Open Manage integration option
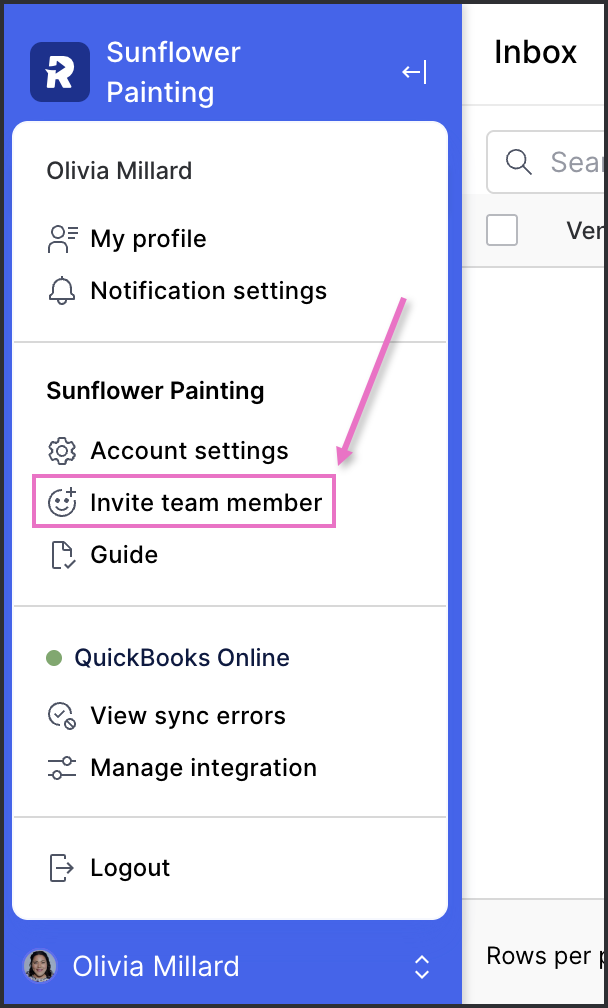Screen dimensions: 608x1008 point(204,768)
